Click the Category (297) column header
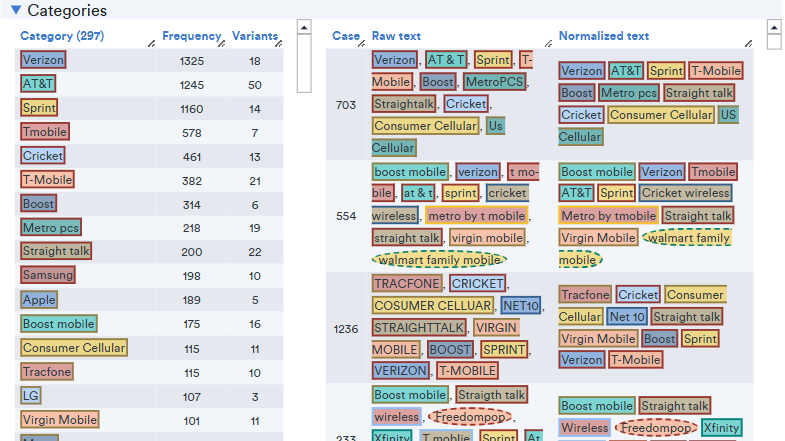The image size is (785, 441). tap(61, 36)
